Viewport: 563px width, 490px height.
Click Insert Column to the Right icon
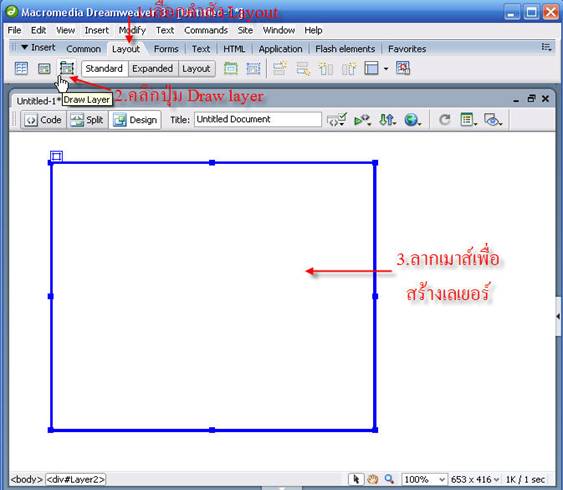[349, 68]
